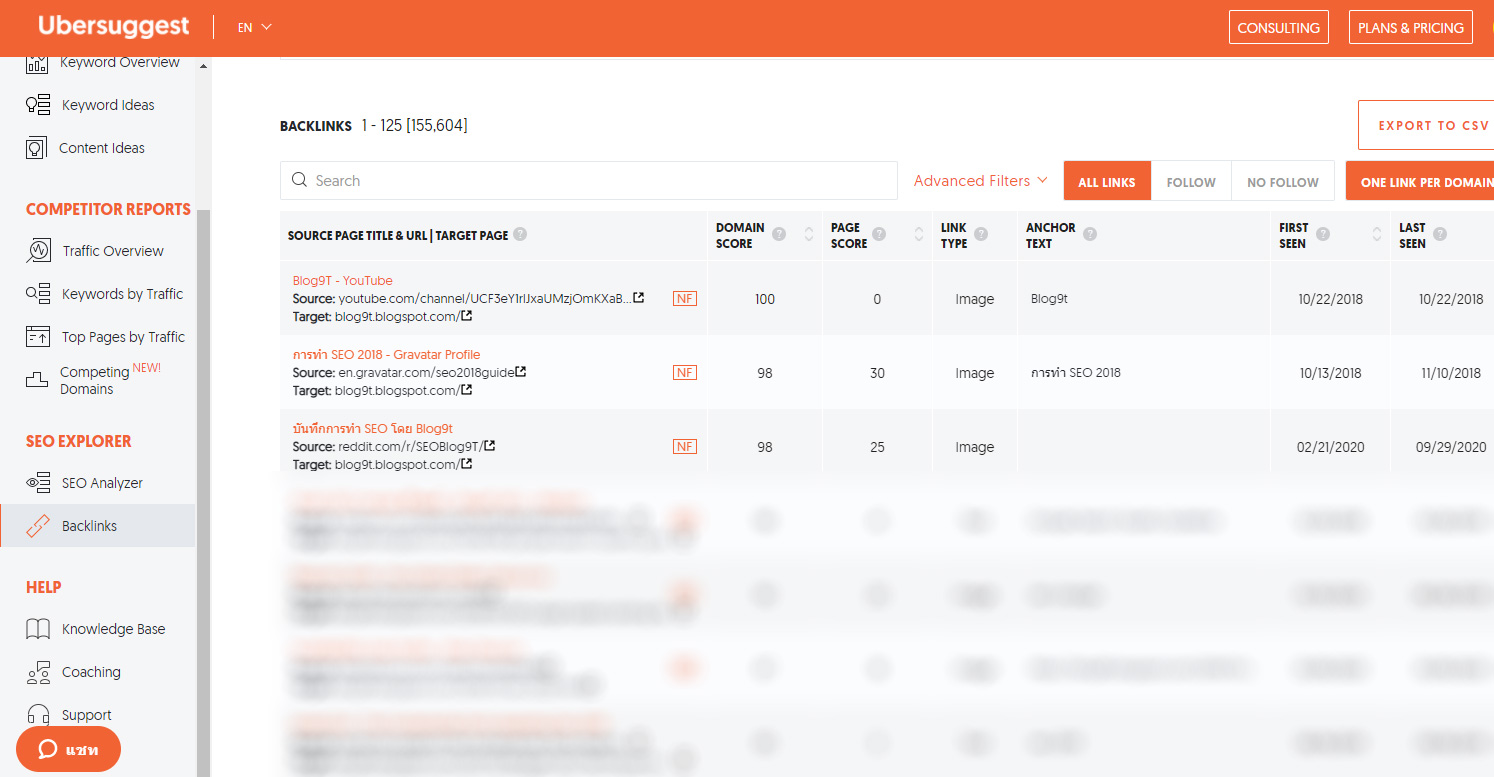
Task: Click the help icon beside Anchor Text
Action: (1090, 235)
